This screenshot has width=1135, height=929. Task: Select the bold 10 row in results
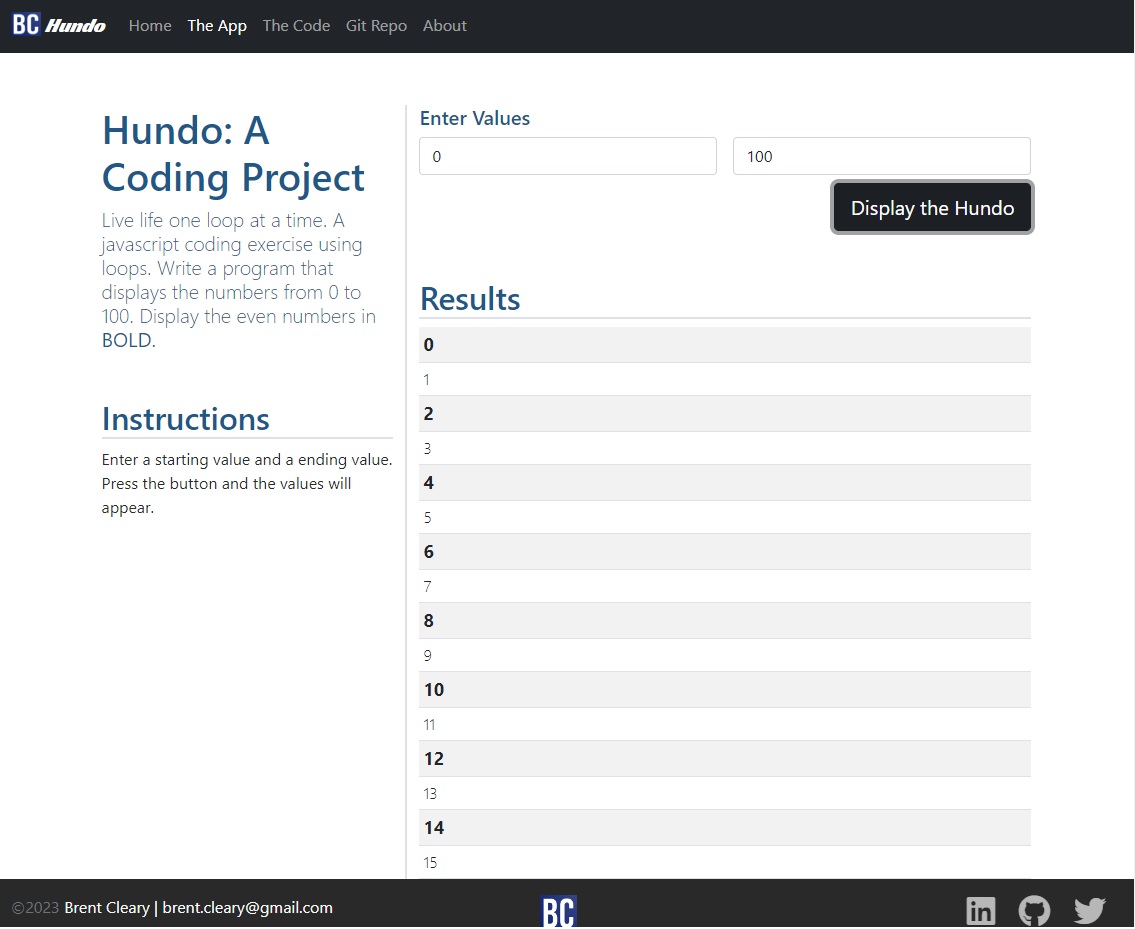point(724,690)
